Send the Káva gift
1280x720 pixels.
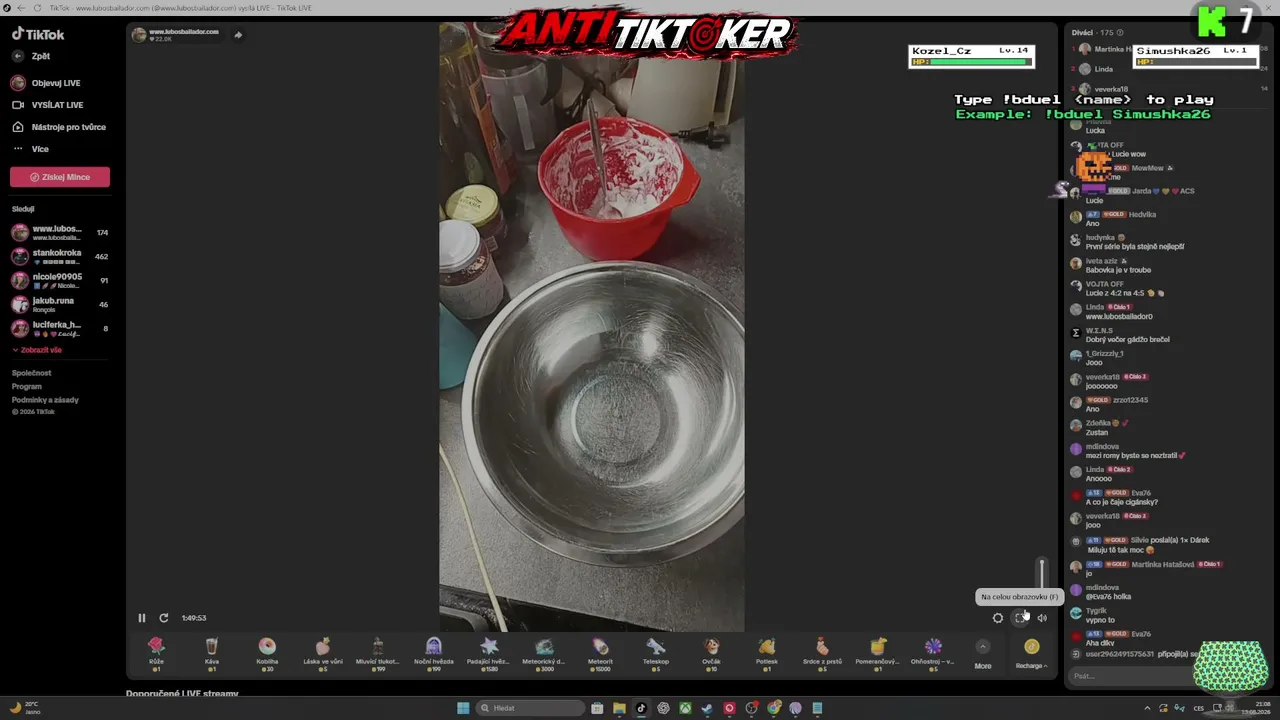(x=212, y=653)
